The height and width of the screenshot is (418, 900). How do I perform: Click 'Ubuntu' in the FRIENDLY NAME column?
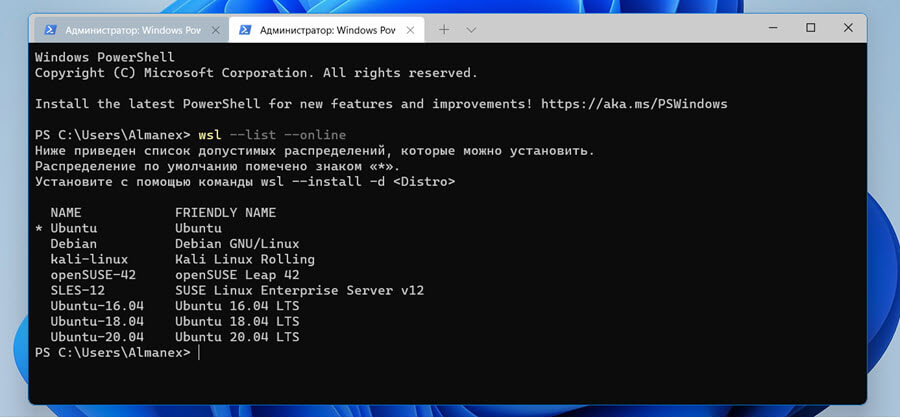[199, 229]
